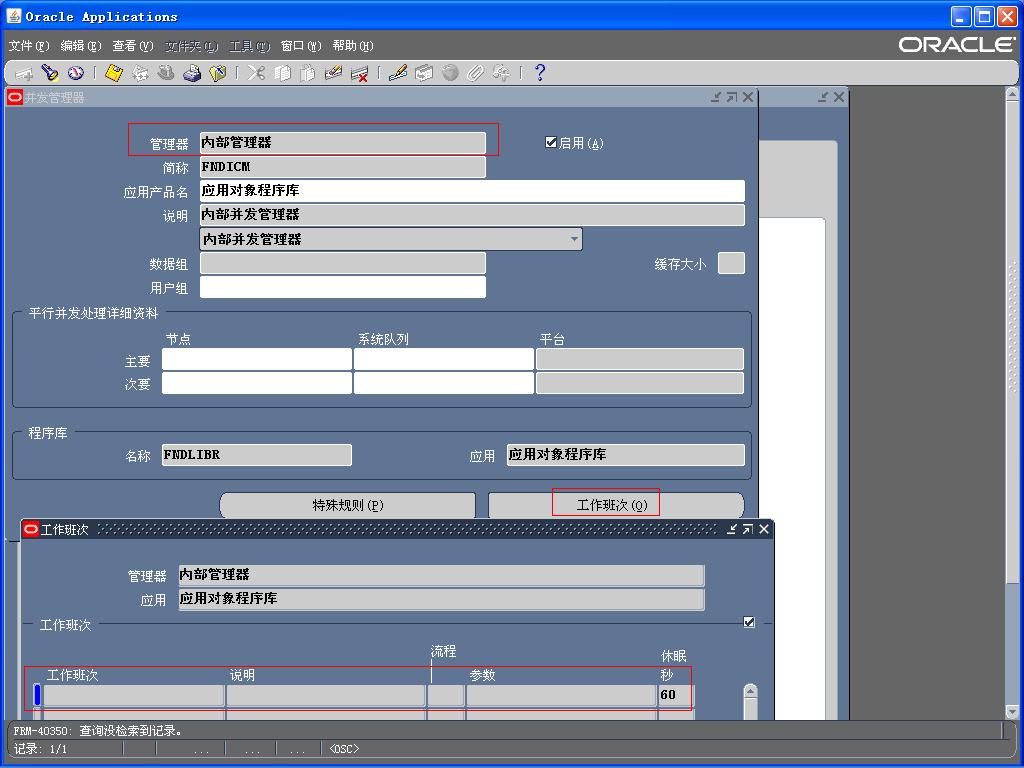Click the Close Form folder icon
The height and width of the screenshot is (768, 1024).
coord(217,73)
